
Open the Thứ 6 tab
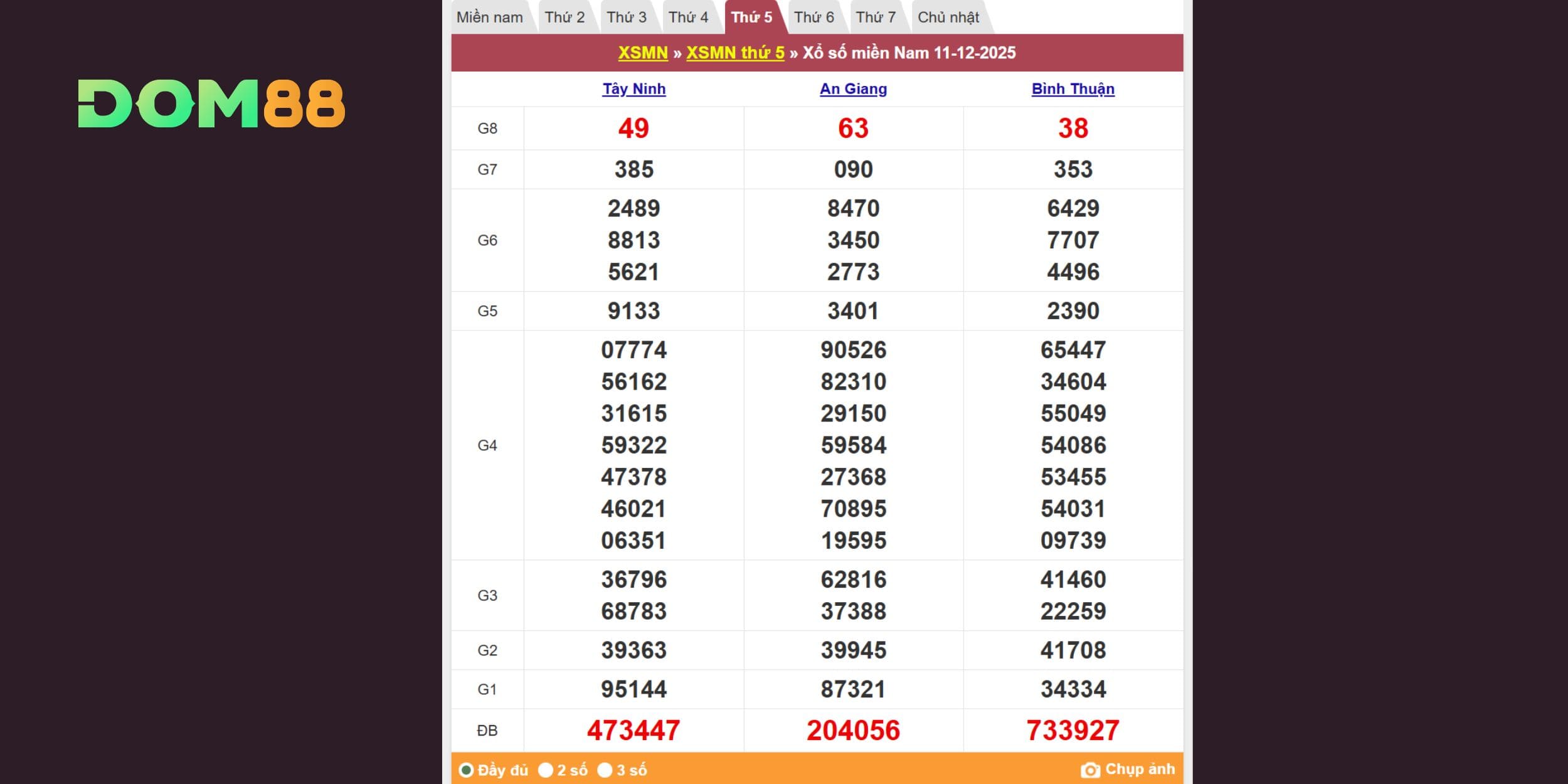click(x=813, y=18)
